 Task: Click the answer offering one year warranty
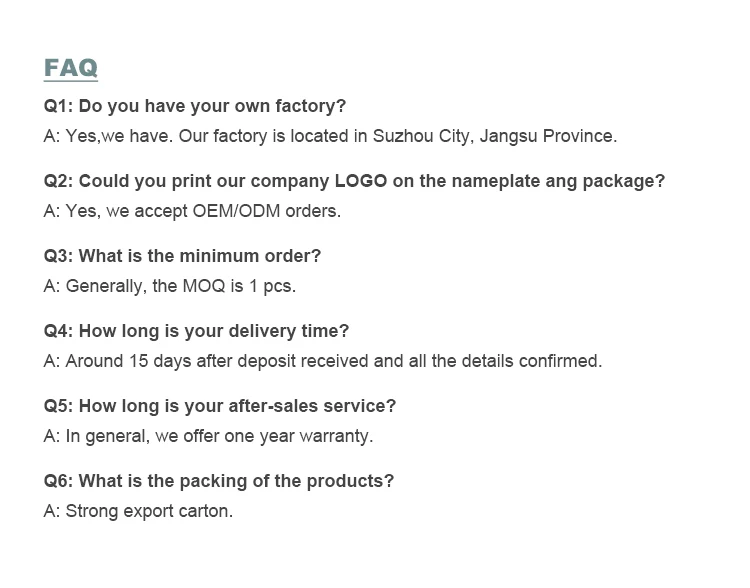[x=208, y=436]
